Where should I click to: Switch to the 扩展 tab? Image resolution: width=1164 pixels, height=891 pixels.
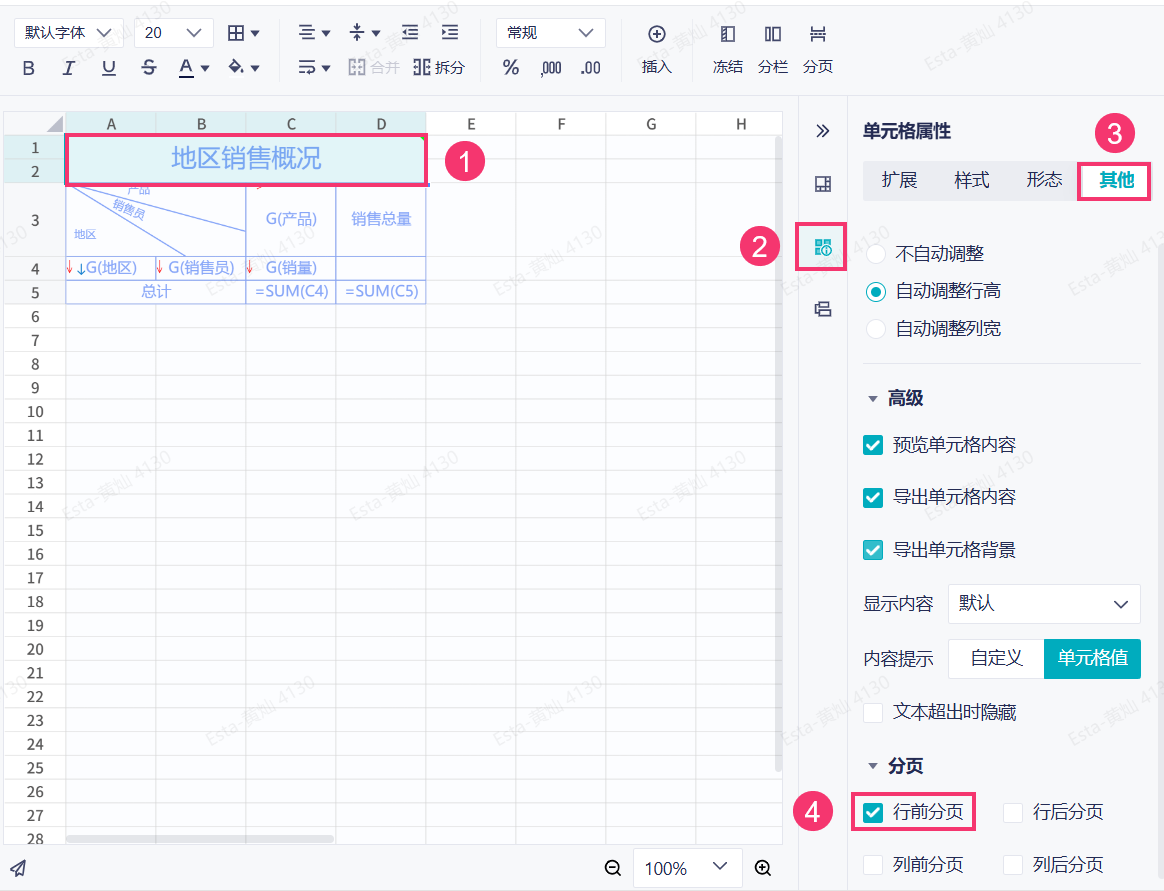899,180
